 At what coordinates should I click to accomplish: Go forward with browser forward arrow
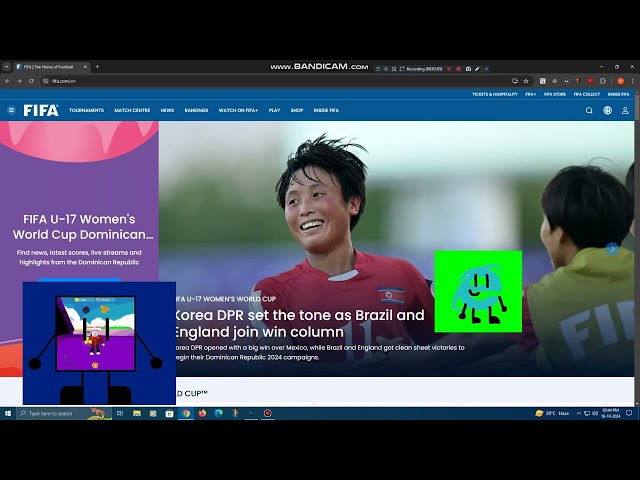(x=19, y=81)
